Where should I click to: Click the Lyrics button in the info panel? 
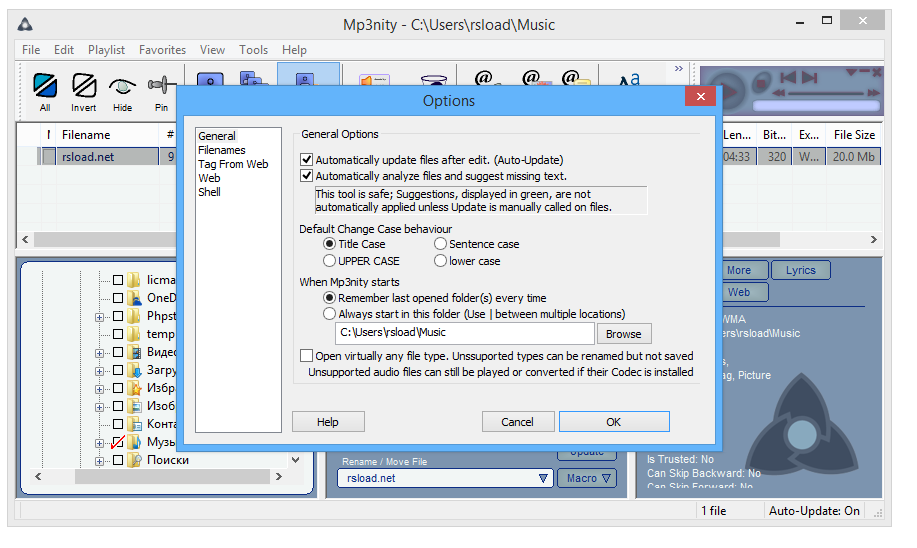click(x=801, y=270)
